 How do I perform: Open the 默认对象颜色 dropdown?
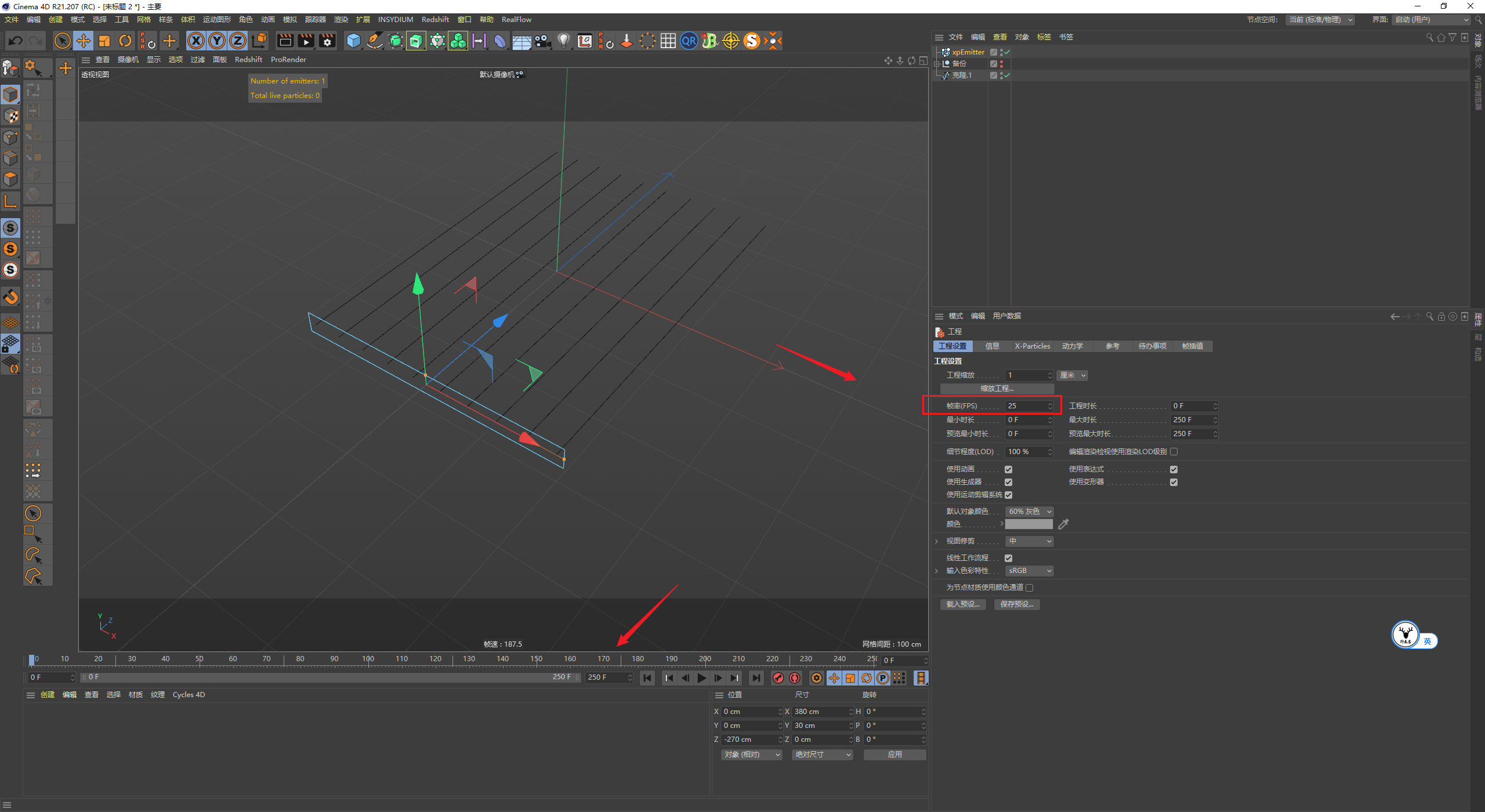pos(1030,512)
